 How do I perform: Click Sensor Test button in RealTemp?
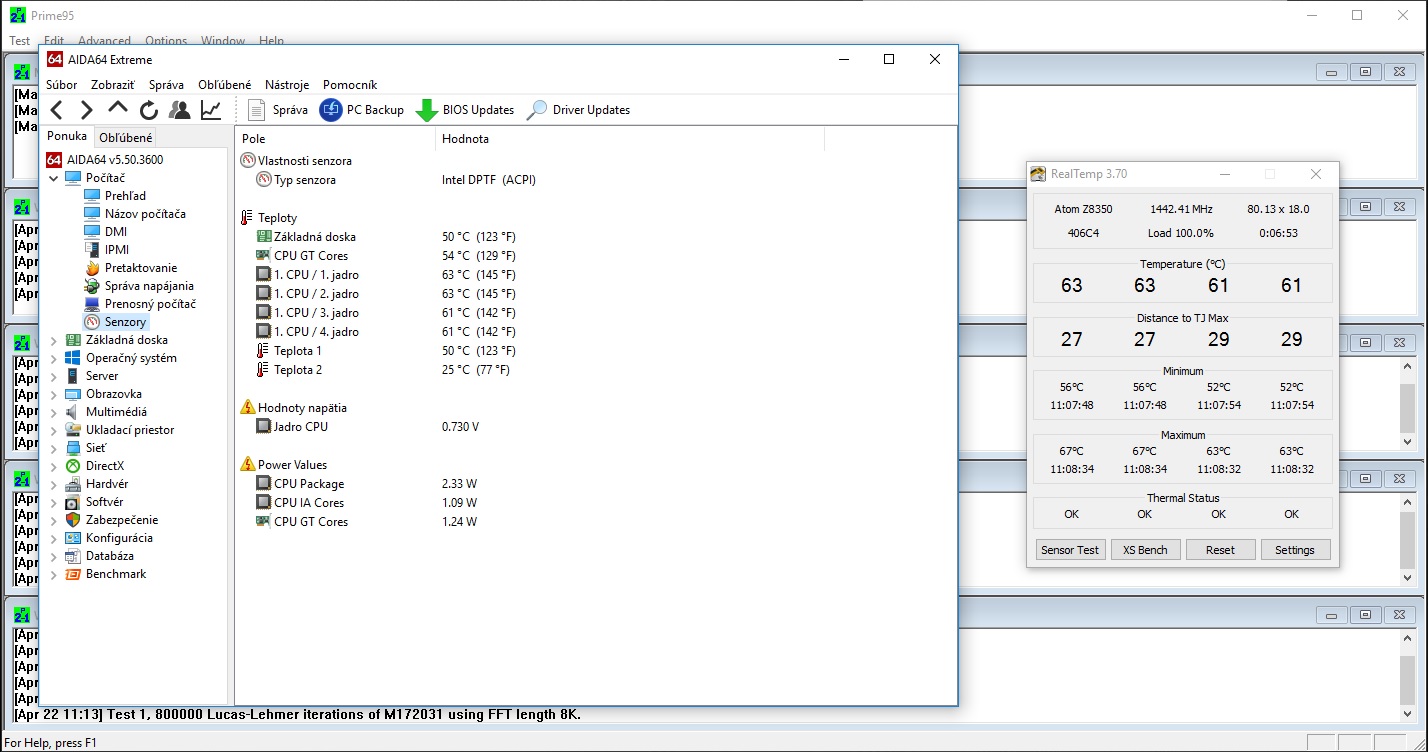point(1070,550)
